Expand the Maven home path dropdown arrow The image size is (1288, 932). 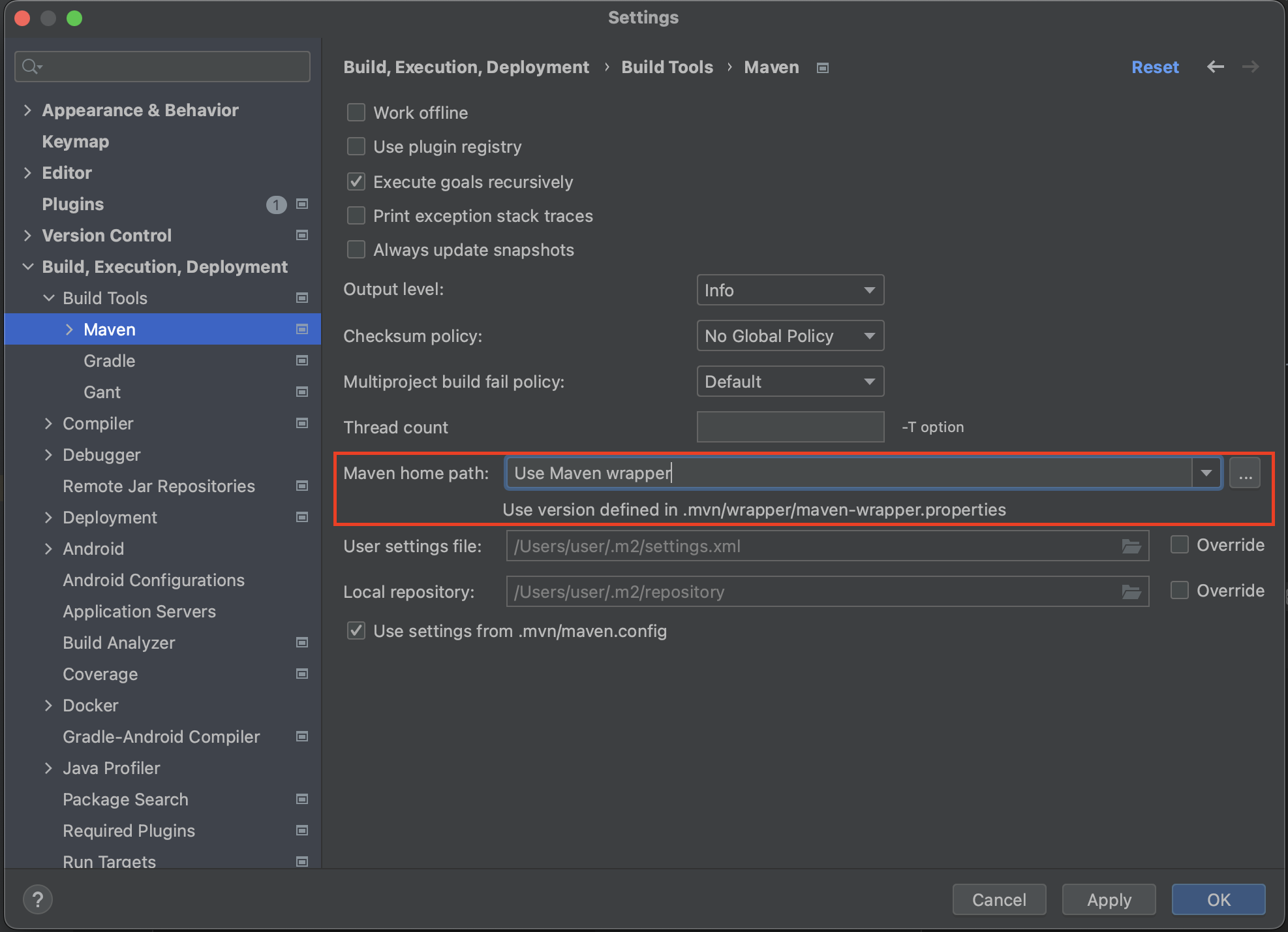1206,473
